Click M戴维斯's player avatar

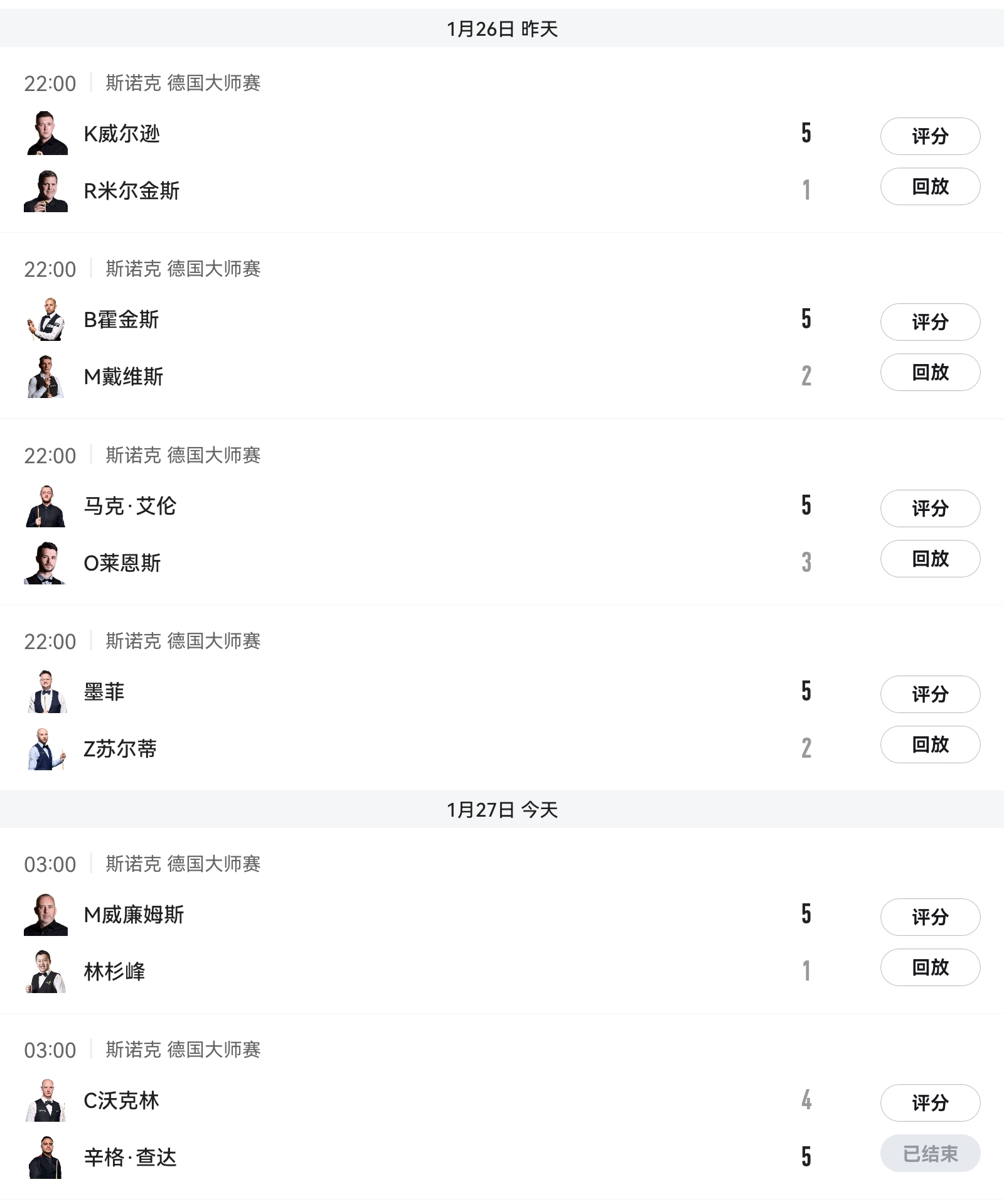[x=46, y=377]
